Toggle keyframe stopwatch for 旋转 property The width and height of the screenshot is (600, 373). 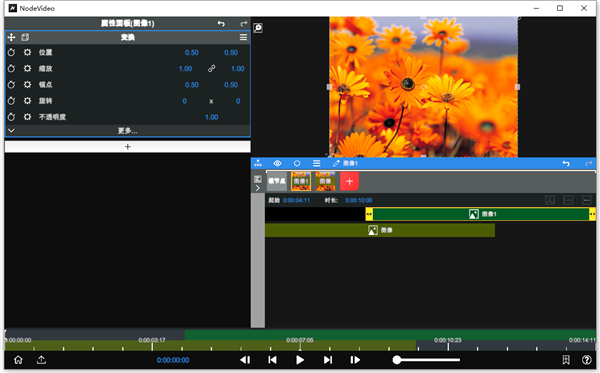11,101
